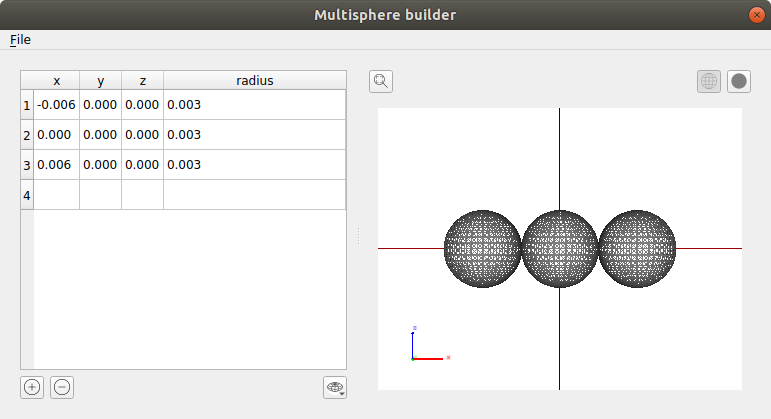Image resolution: width=771 pixels, height=419 pixels.
Task: Click the center sphere in 3D view
Action: coord(560,249)
